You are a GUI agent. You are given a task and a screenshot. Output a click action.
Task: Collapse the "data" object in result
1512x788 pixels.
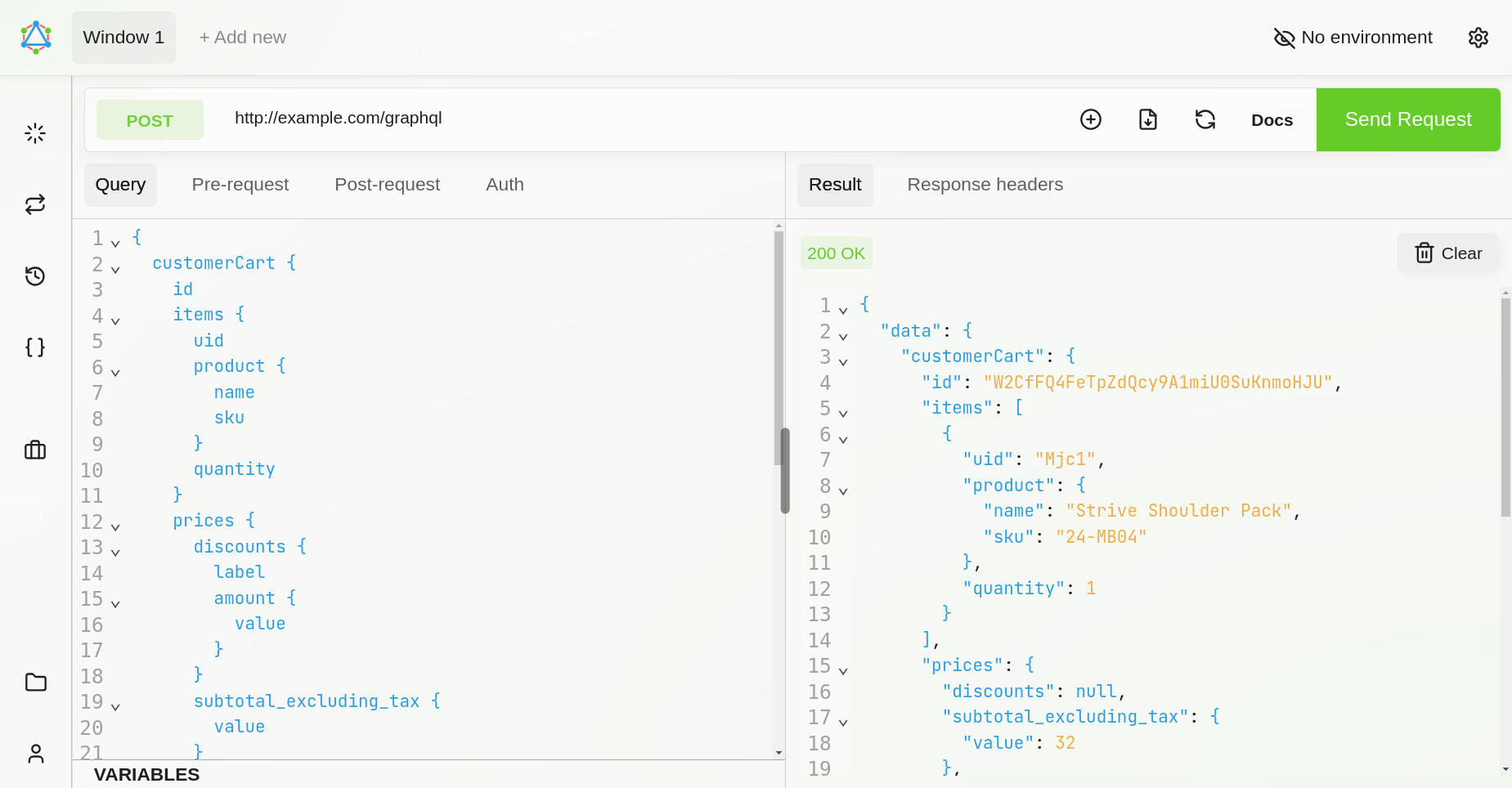coord(843,336)
